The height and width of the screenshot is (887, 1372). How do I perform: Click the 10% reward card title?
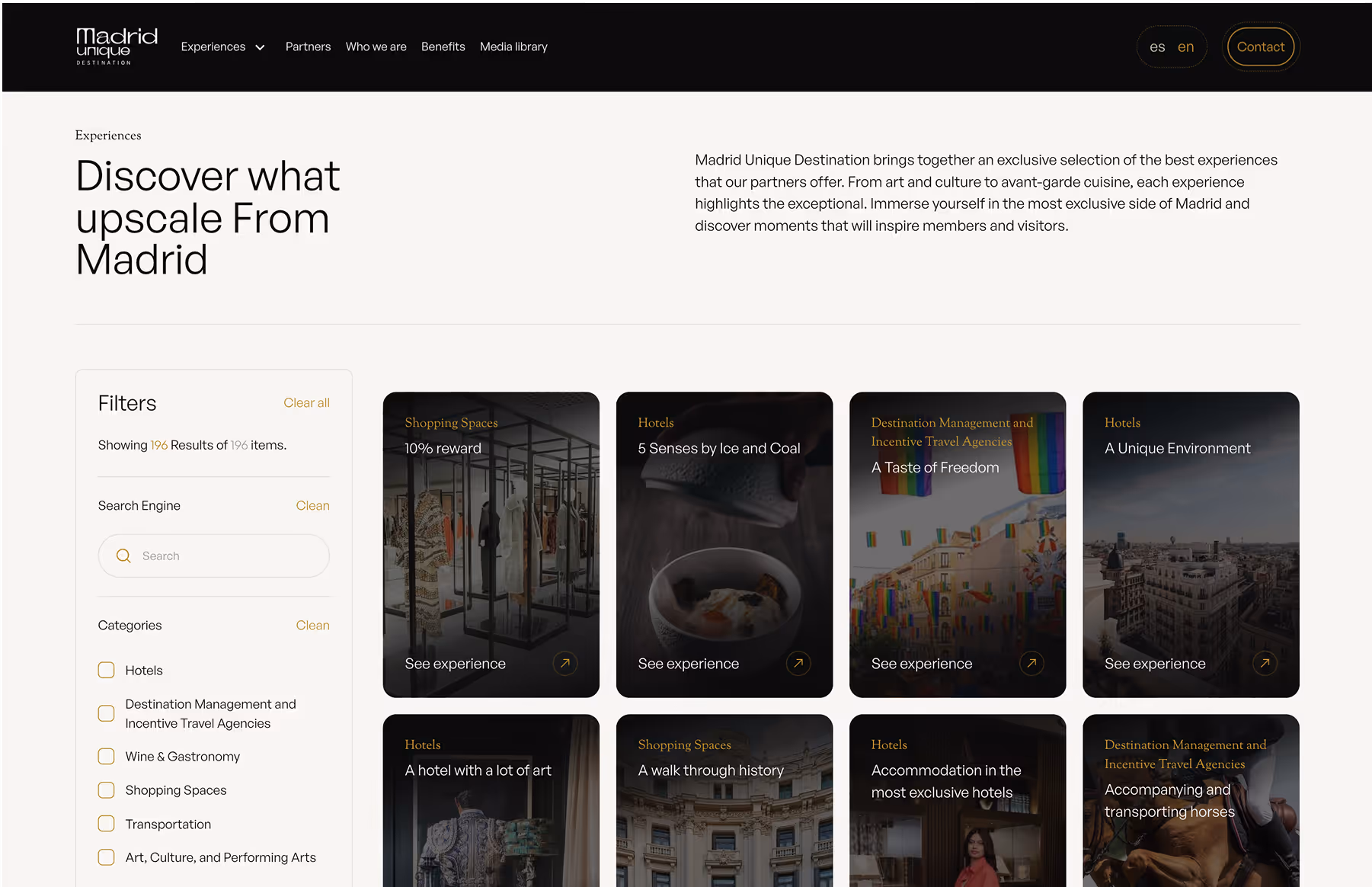pos(443,448)
